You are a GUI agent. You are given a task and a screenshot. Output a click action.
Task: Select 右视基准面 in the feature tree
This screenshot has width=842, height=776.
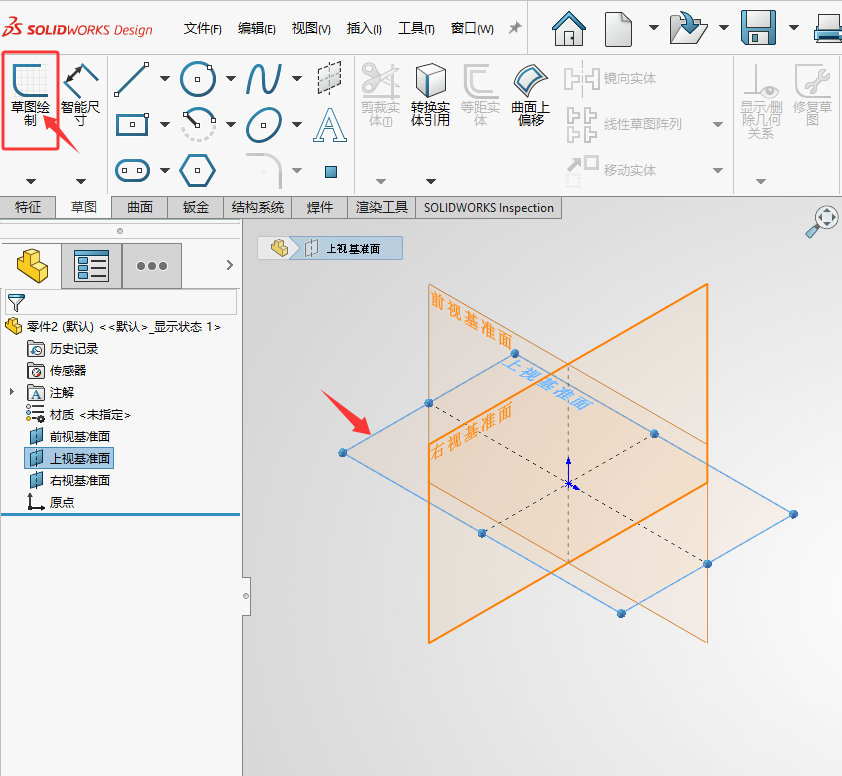point(69,480)
